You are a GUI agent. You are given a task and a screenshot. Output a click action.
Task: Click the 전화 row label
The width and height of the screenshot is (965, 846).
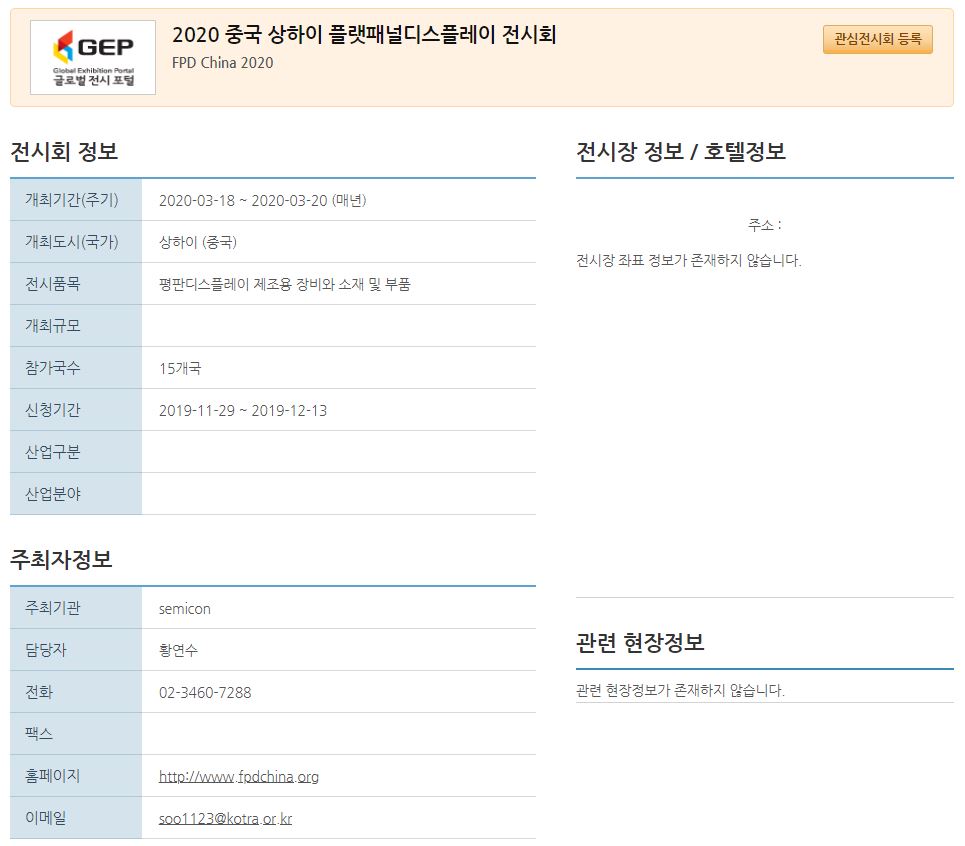(x=39, y=692)
